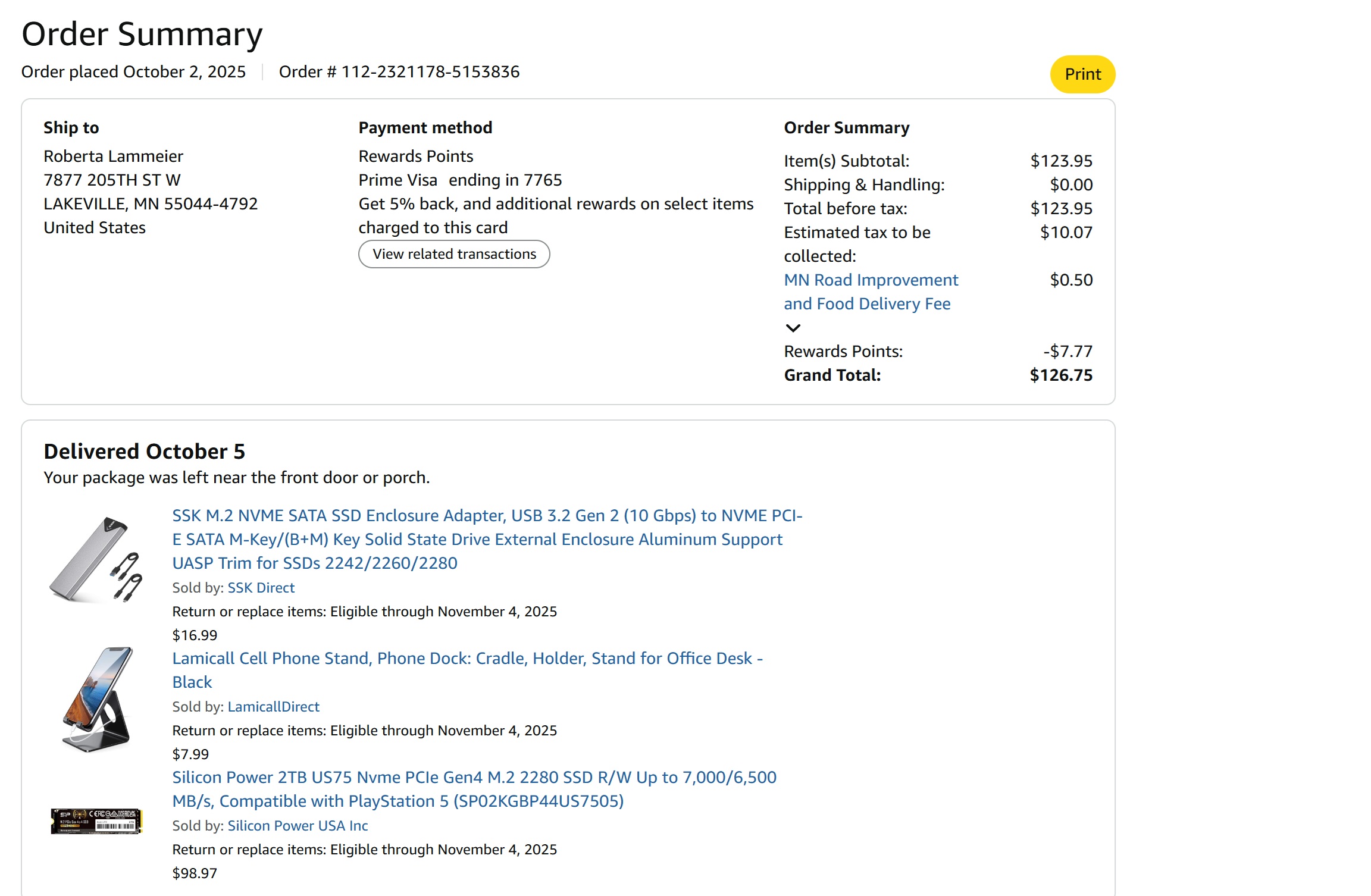Click View related transactions button
Screen dimensions: 1371x896
pyautogui.click(x=454, y=254)
